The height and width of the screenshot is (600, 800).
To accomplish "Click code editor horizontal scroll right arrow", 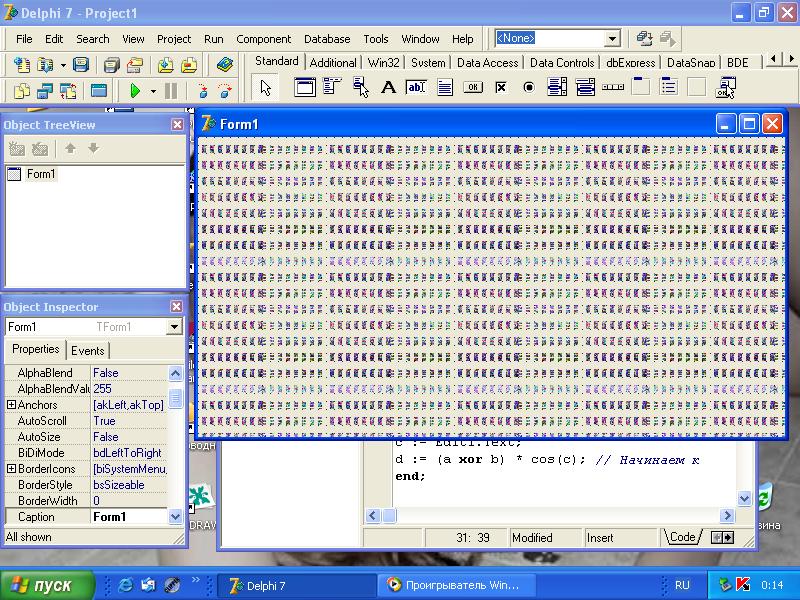I will tap(727, 515).
